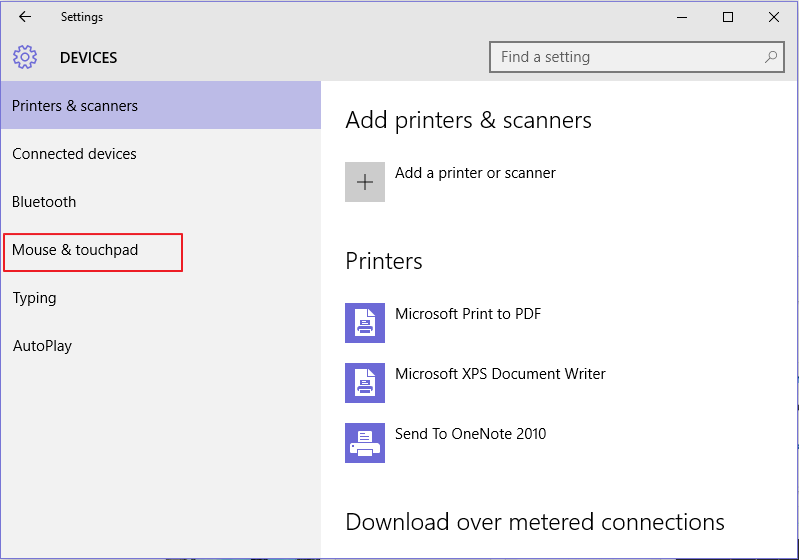The height and width of the screenshot is (560, 799).
Task: Maximize the Settings window
Action: pos(728,17)
